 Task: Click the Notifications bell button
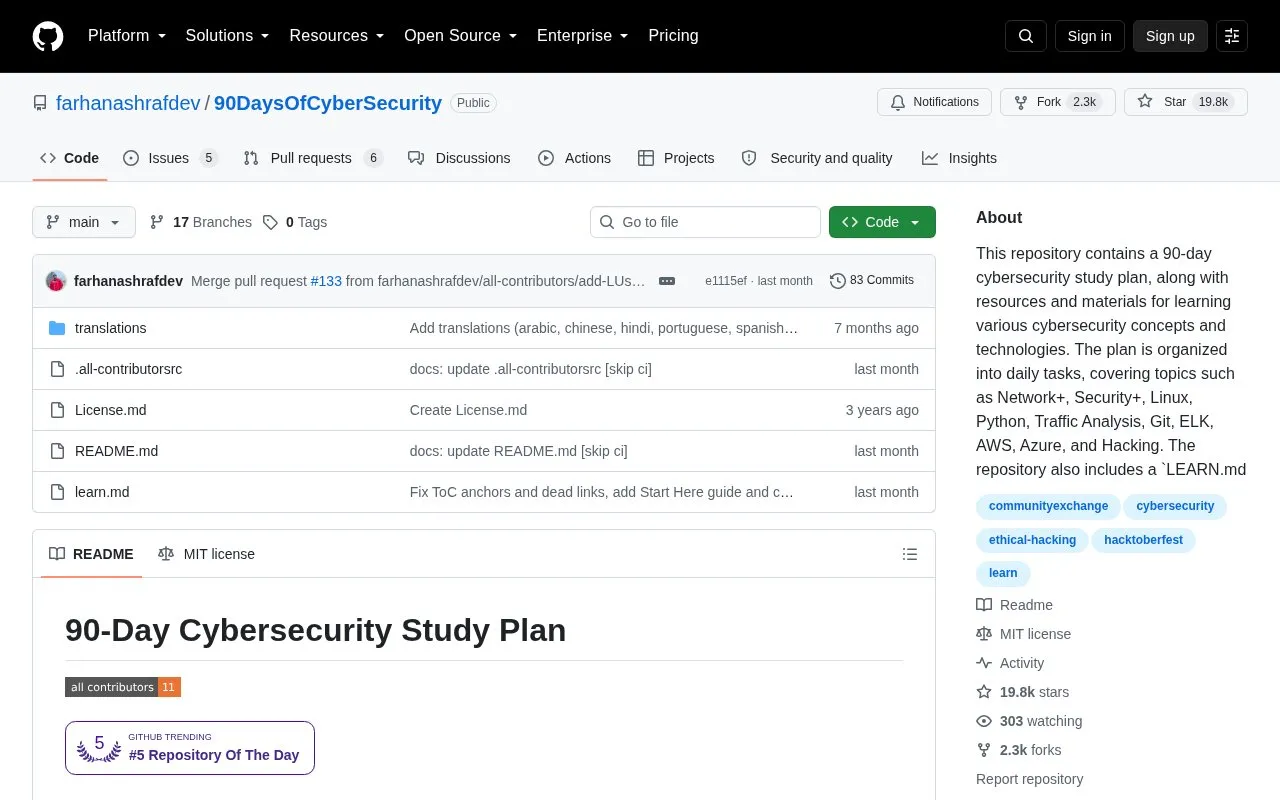coord(934,102)
